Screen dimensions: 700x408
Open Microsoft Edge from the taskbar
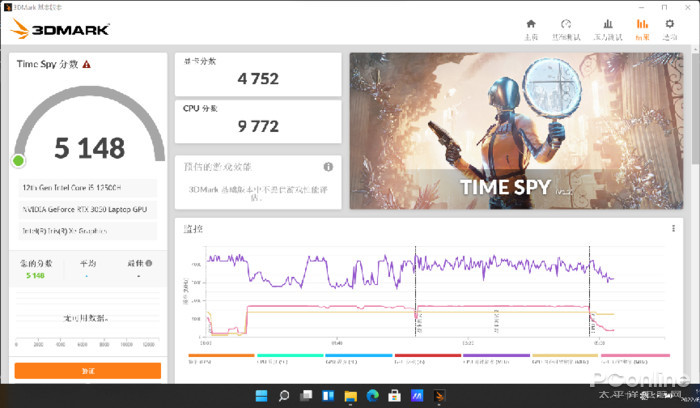coord(372,395)
